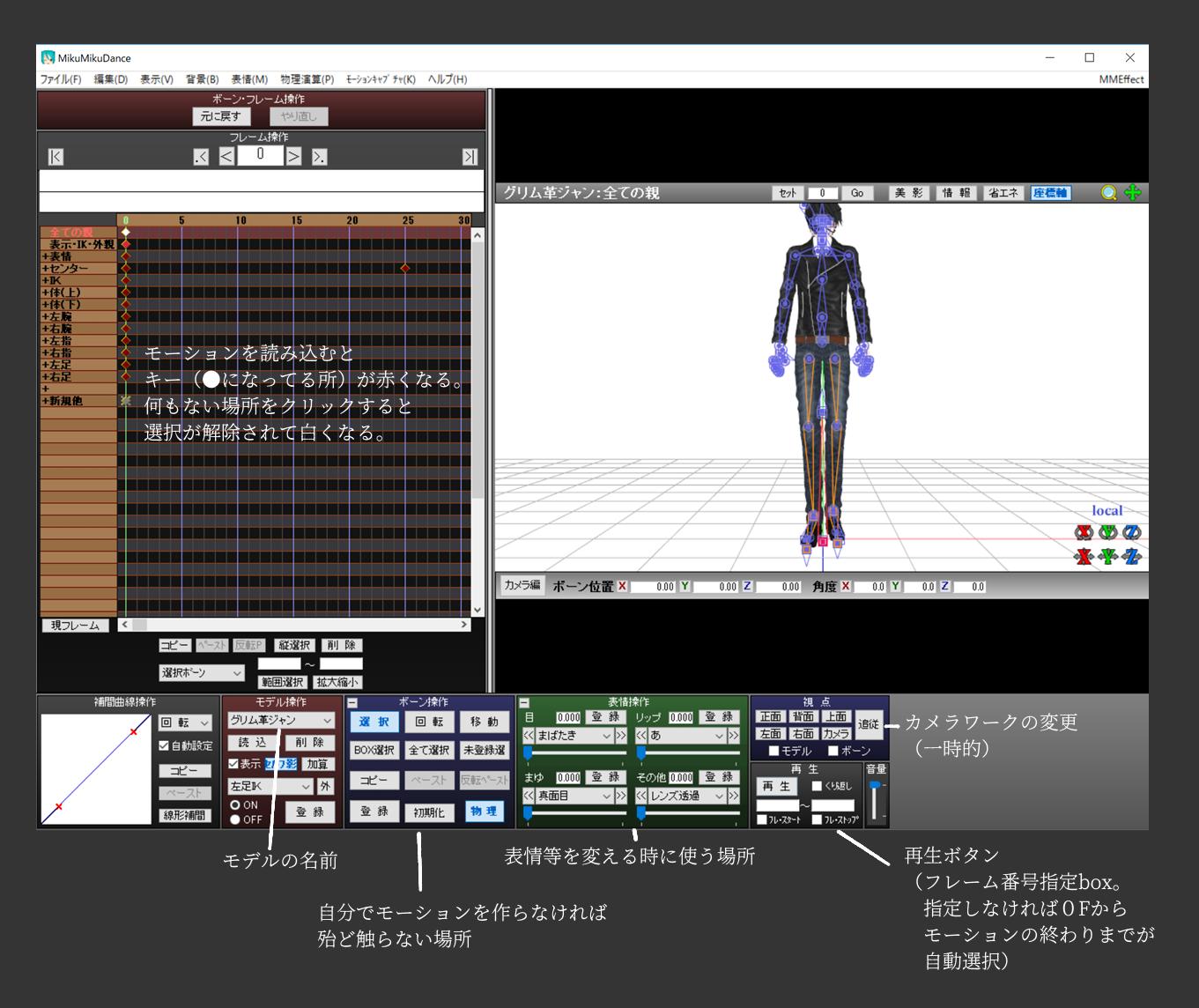The width and height of the screenshot is (1199, 1008).
Task: Select the センター keyframe diamond at frame 25
Action: pyautogui.click(x=405, y=268)
